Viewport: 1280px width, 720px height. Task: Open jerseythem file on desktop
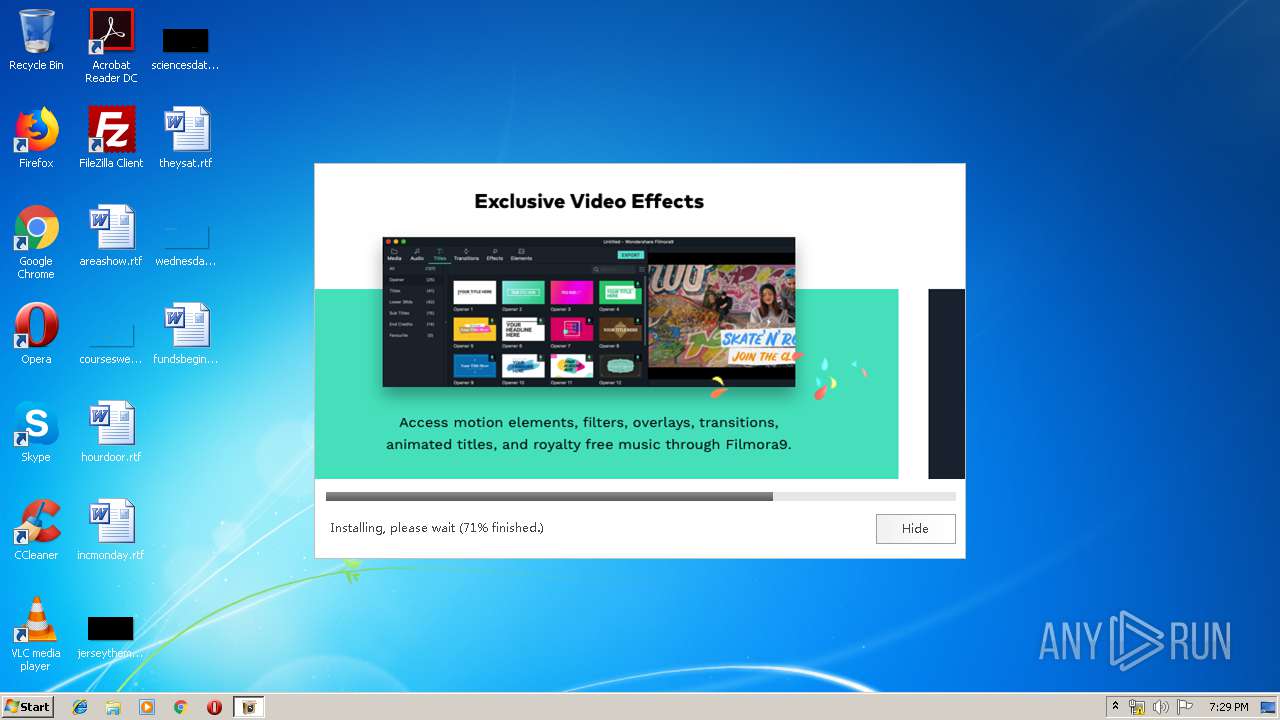(x=111, y=638)
